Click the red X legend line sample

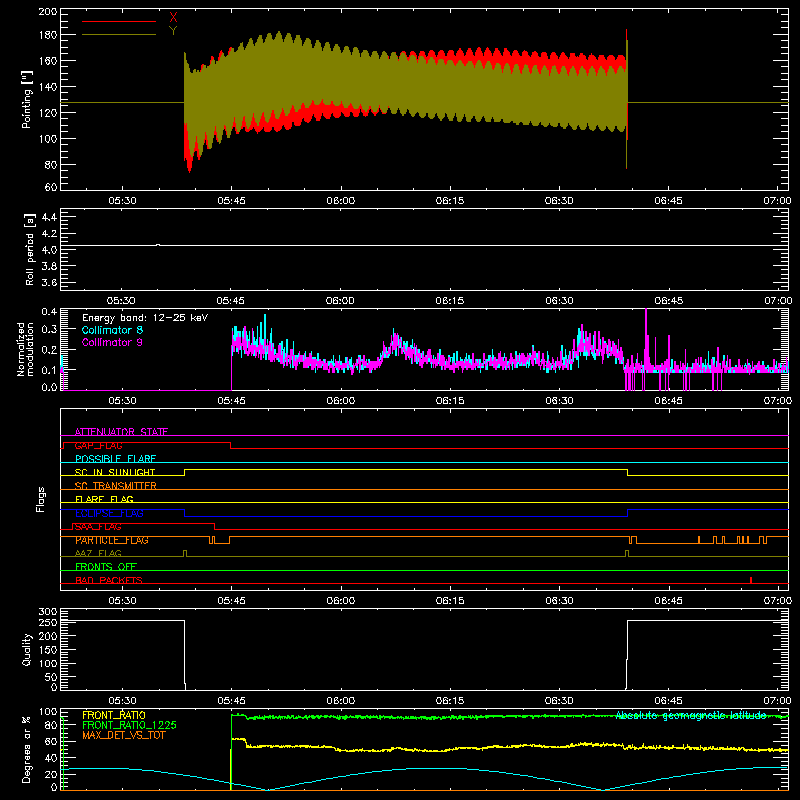(119, 21)
